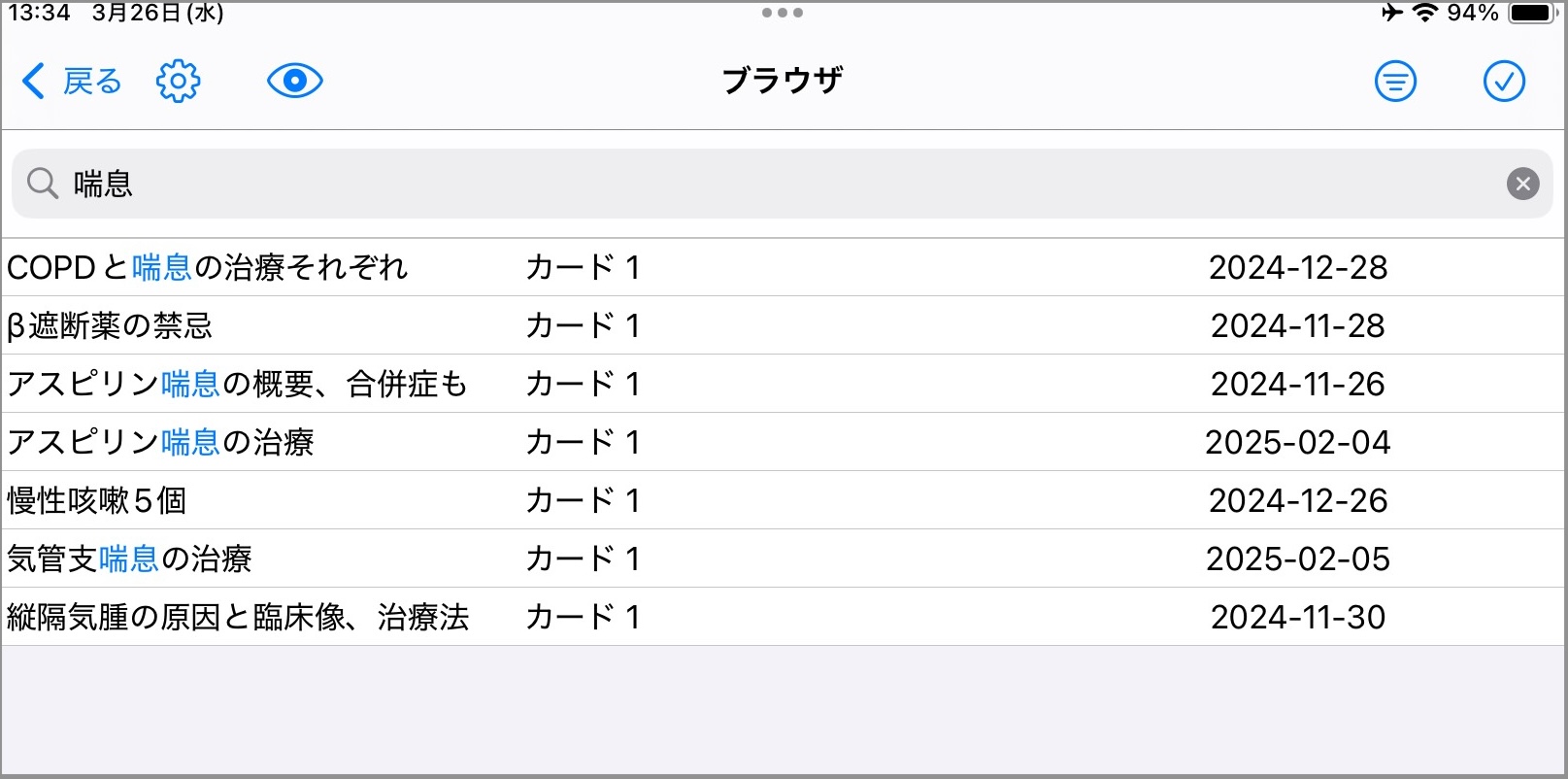1568x779 pixels.
Task: Tap the airplane mode status icon
Action: [1392, 13]
